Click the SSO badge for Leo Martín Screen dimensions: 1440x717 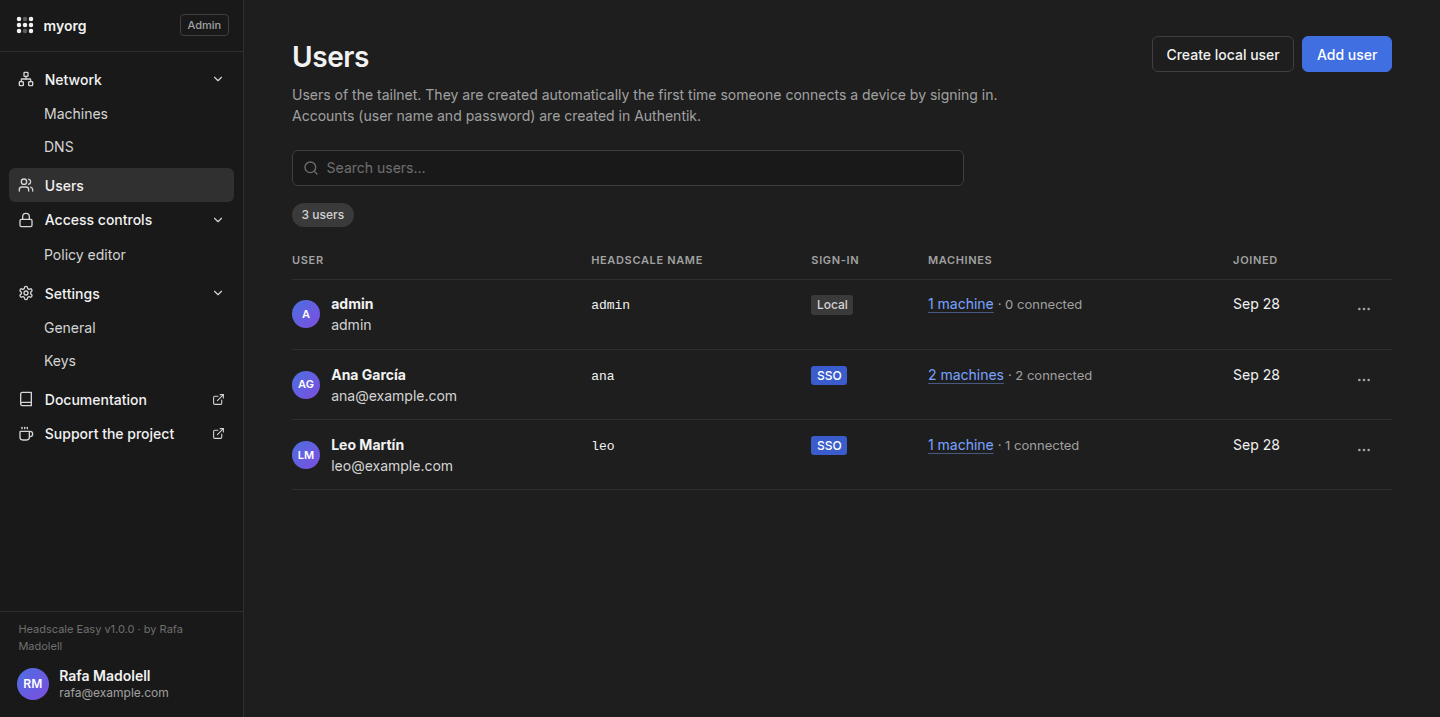829,446
